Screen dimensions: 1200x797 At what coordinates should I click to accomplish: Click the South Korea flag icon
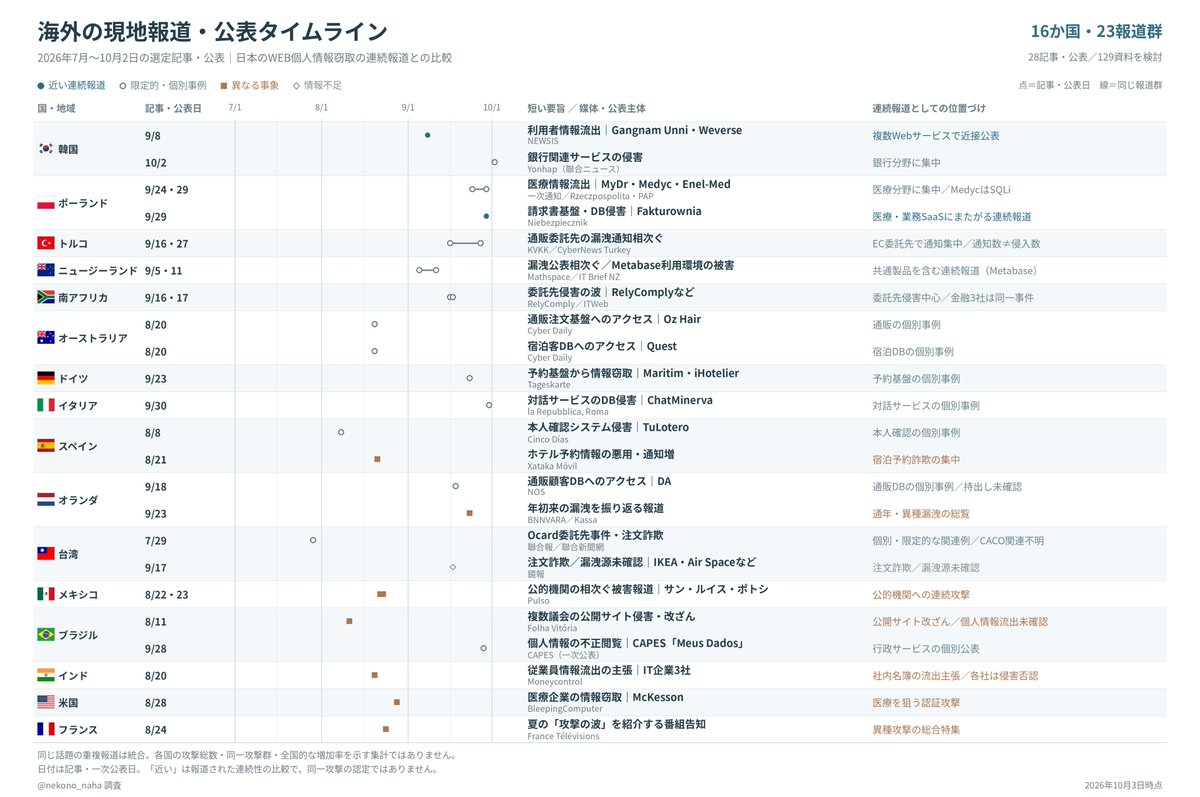(x=45, y=149)
